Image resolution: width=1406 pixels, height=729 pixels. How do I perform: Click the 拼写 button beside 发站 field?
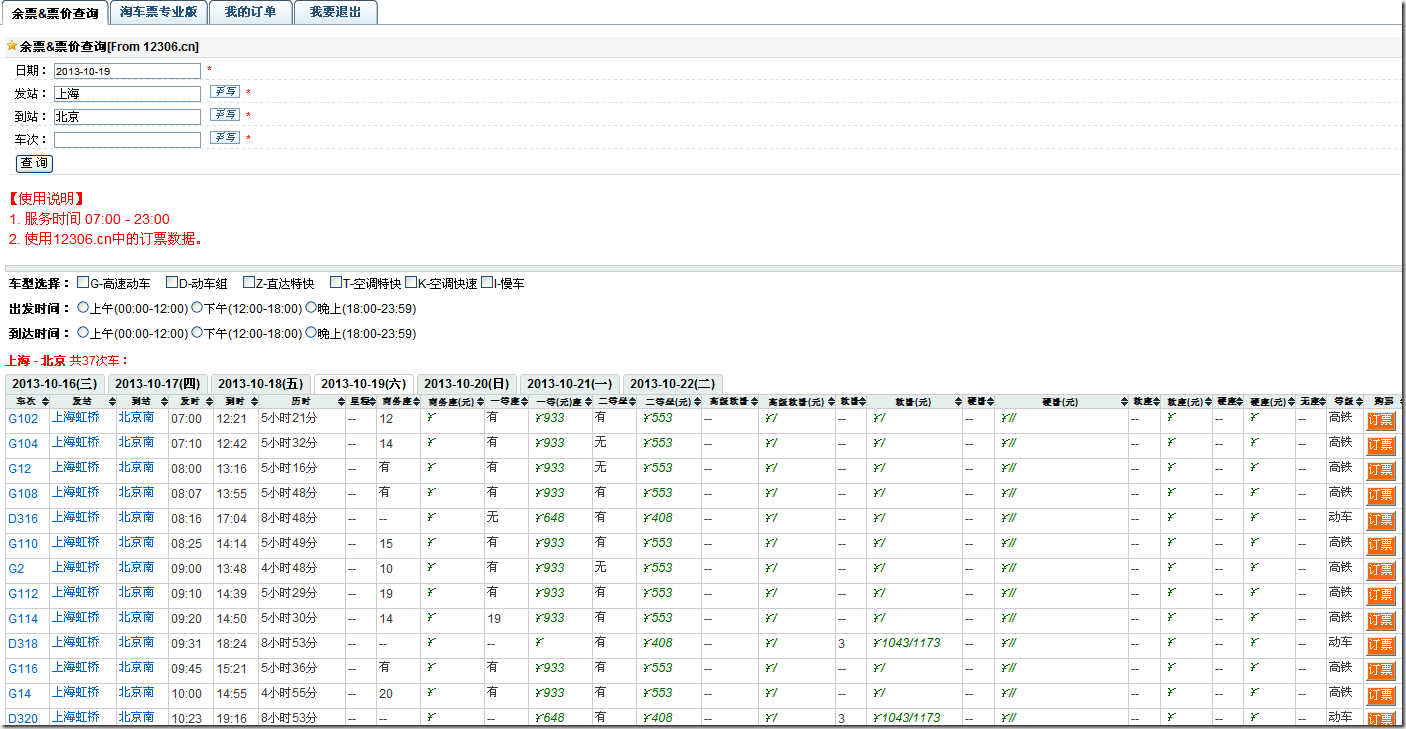[x=225, y=92]
